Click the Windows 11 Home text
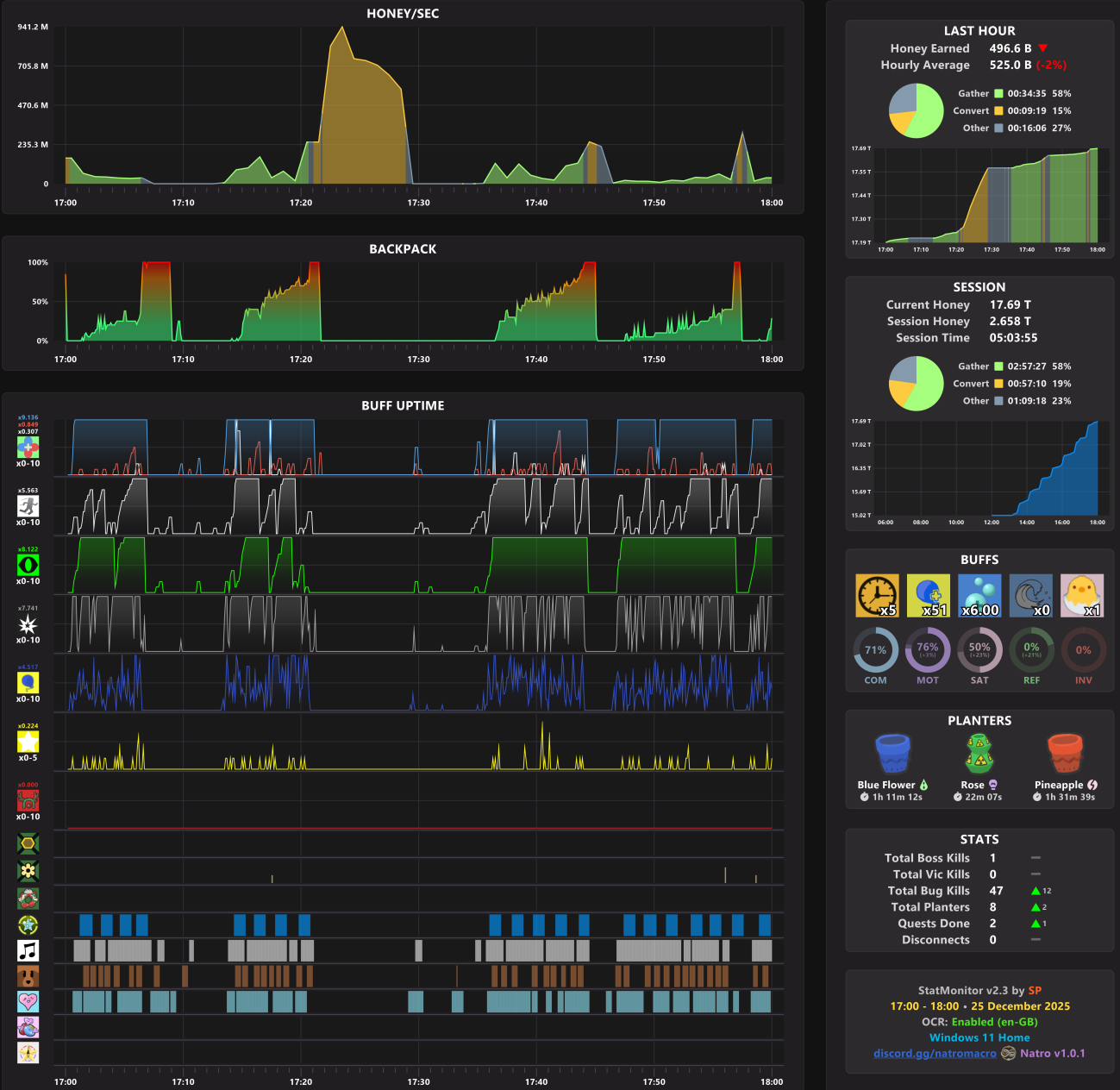The width and height of the screenshot is (1120, 1090). pos(979,1038)
